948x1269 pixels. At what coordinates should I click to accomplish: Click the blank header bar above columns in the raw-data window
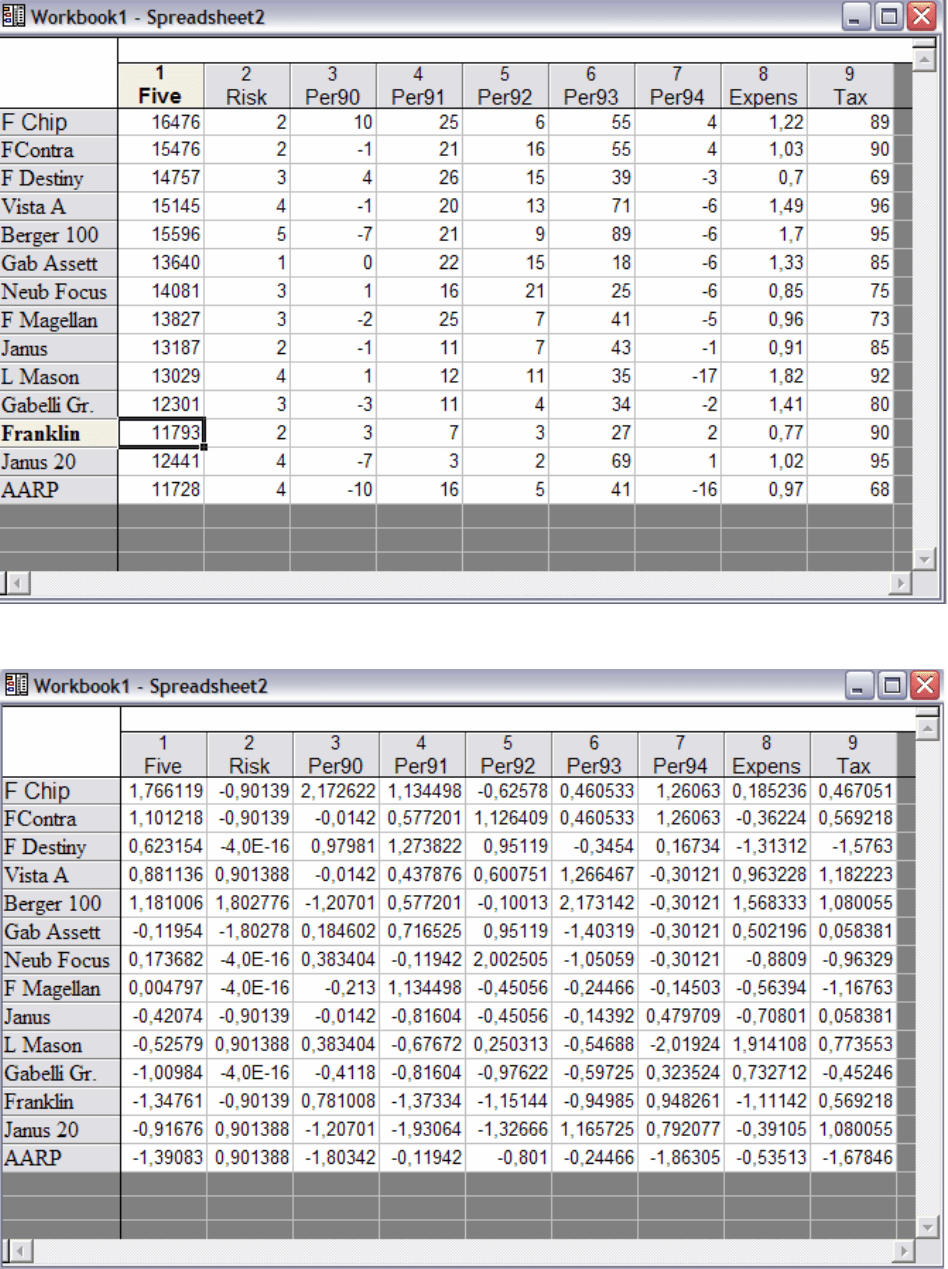(x=516, y=50)
